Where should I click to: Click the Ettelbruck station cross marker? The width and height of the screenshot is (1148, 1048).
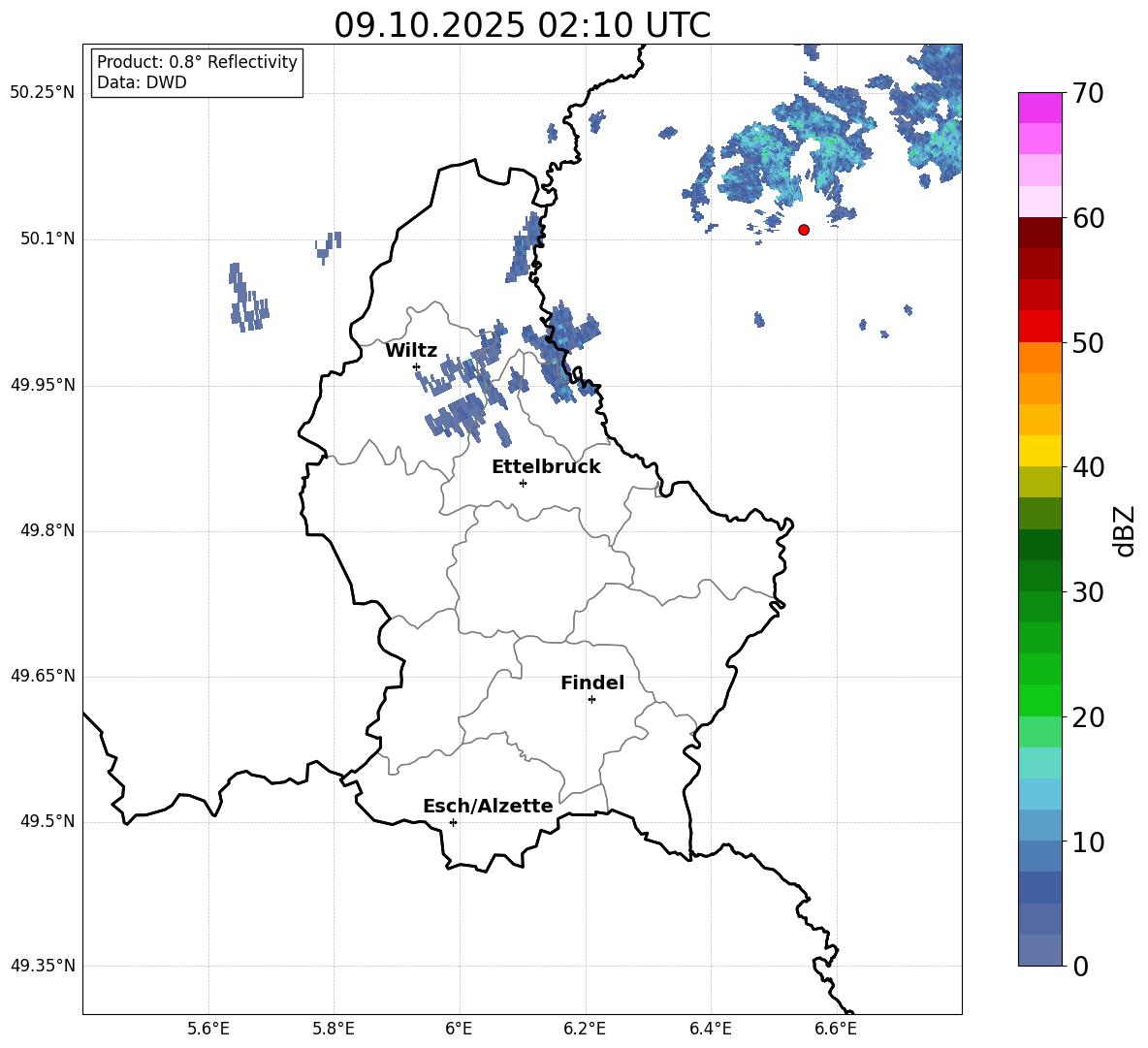[x=523, y=483]
